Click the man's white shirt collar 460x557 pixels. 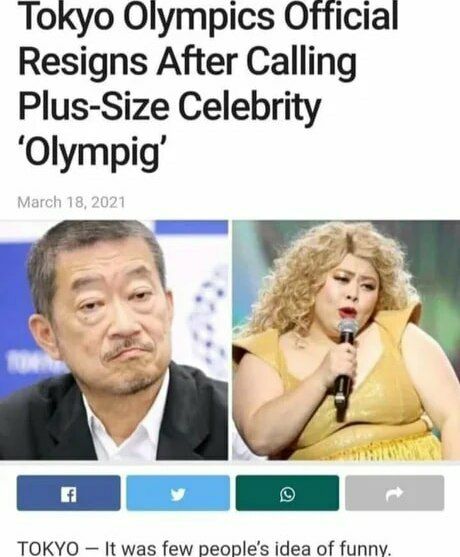(x=128, y=428)
